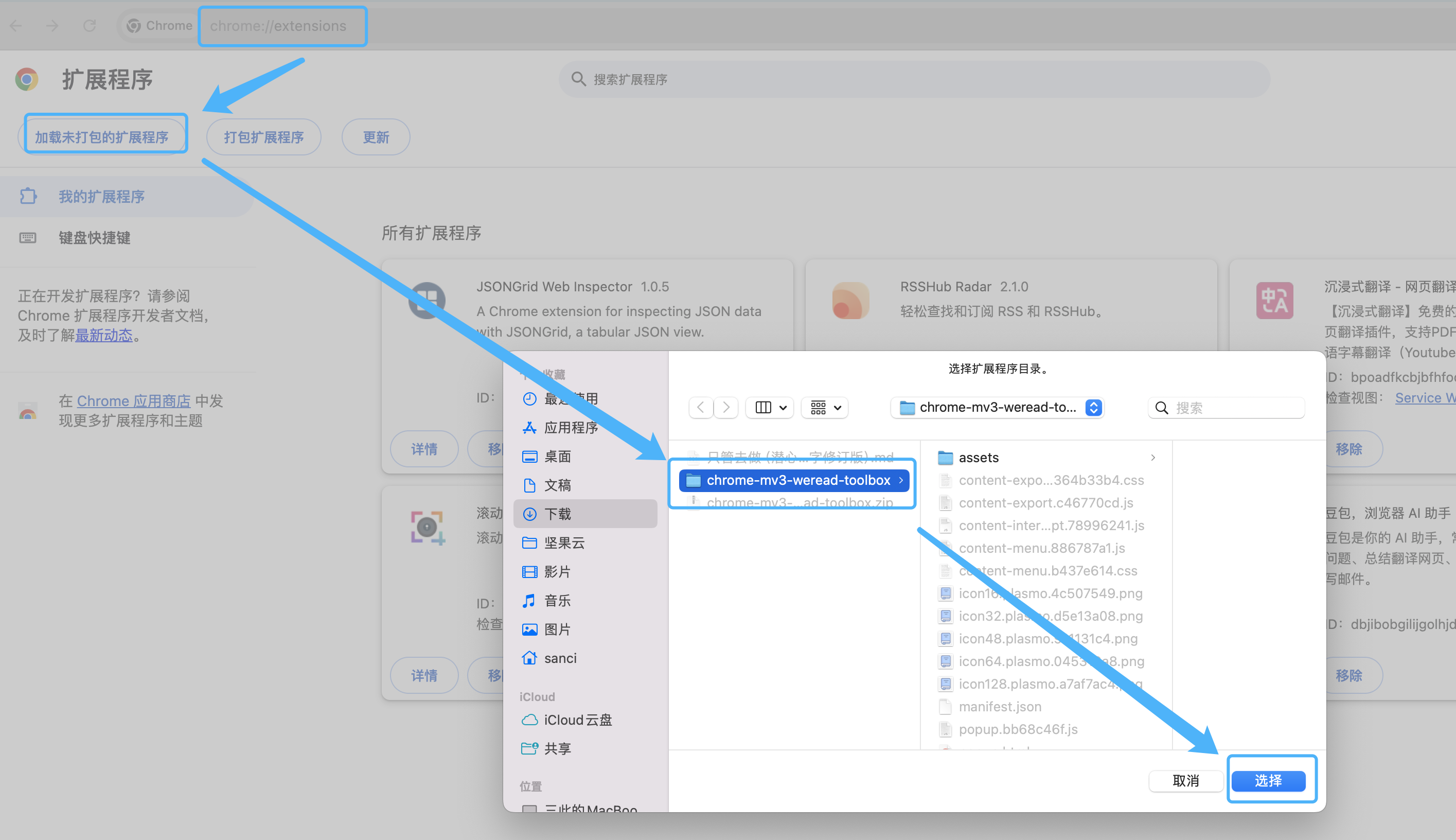Open the sanci home folder
This screenshot has width=1456, height=840.
click(x=560, y=658)
